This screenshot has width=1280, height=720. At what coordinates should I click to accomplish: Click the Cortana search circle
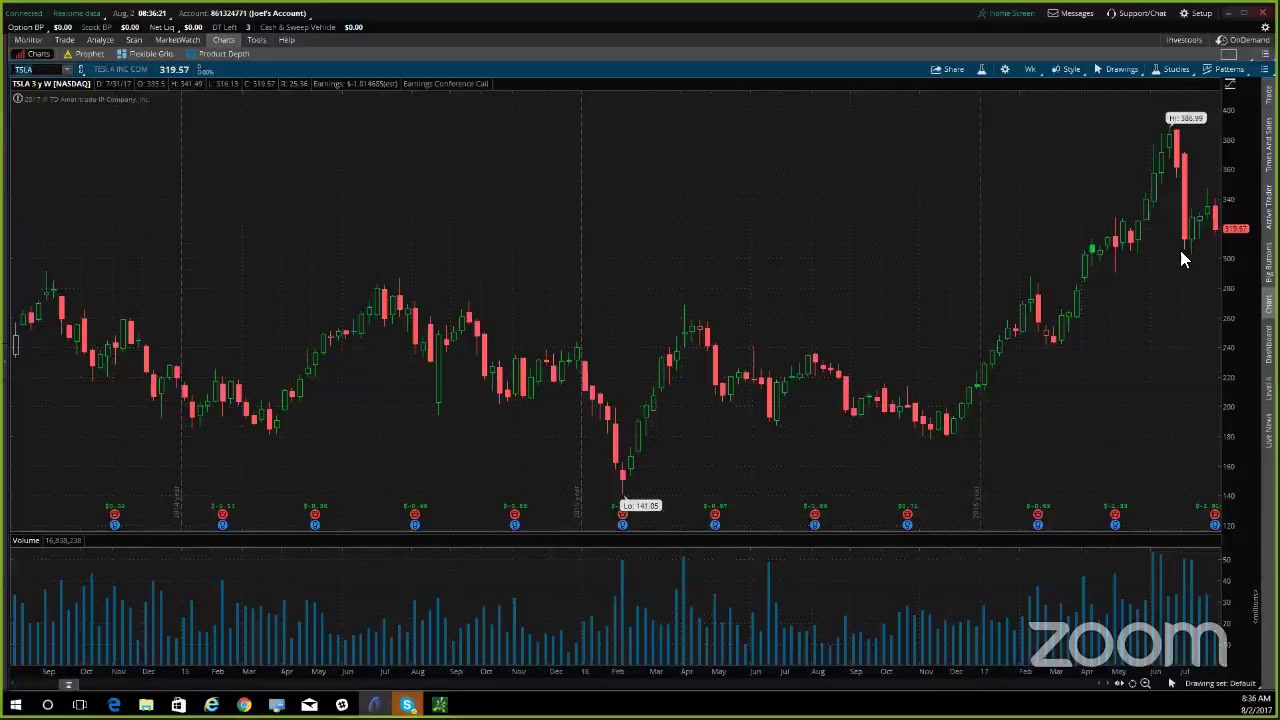pyautogui.click(x=47, y=706)
